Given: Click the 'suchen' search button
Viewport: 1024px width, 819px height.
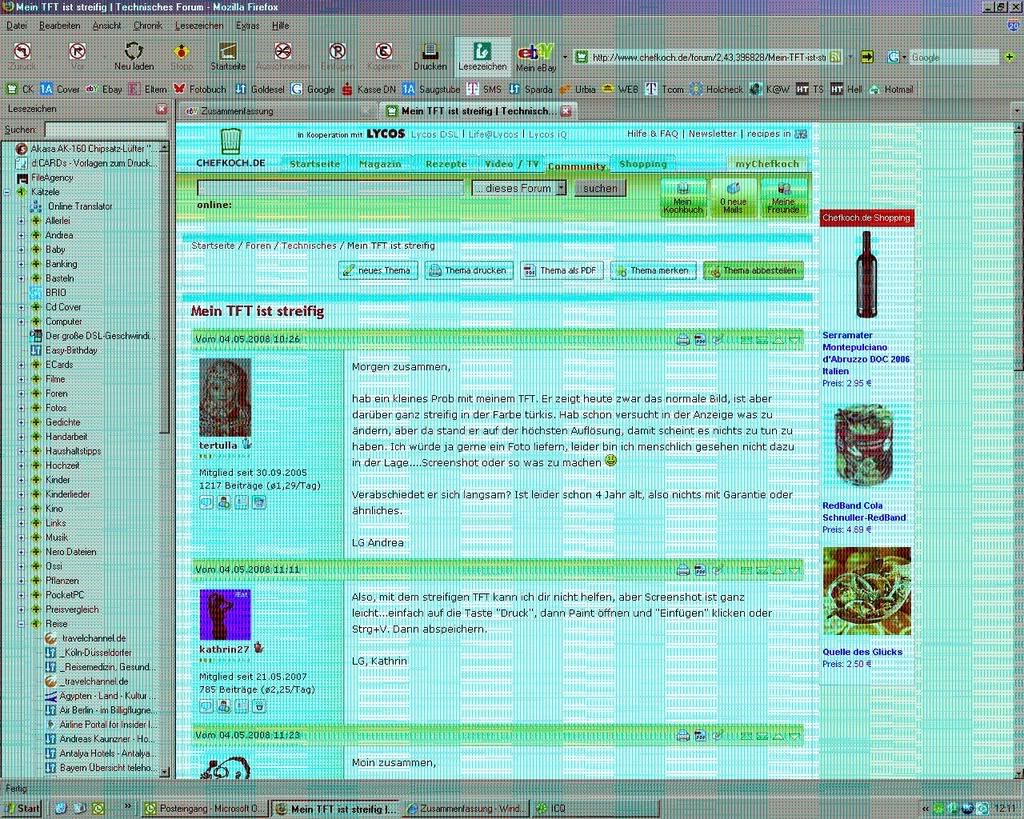Looking at the screenshot, I should (600, 188).
